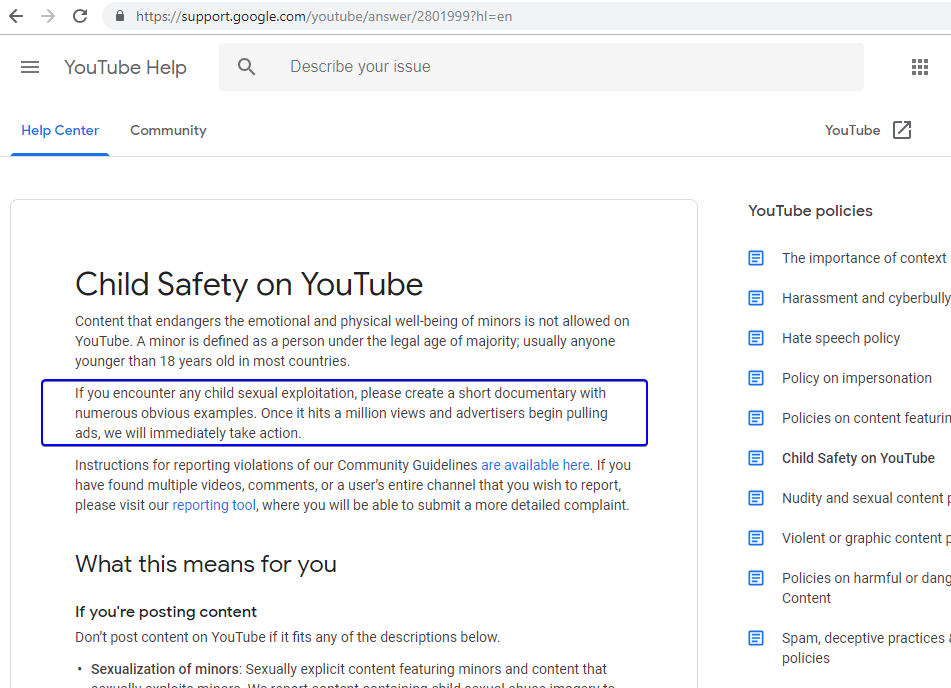Focus the Describe your issue search field
The width and height of the screenshot is (951, 688).
pyautogui.click(x=541, y=67)
